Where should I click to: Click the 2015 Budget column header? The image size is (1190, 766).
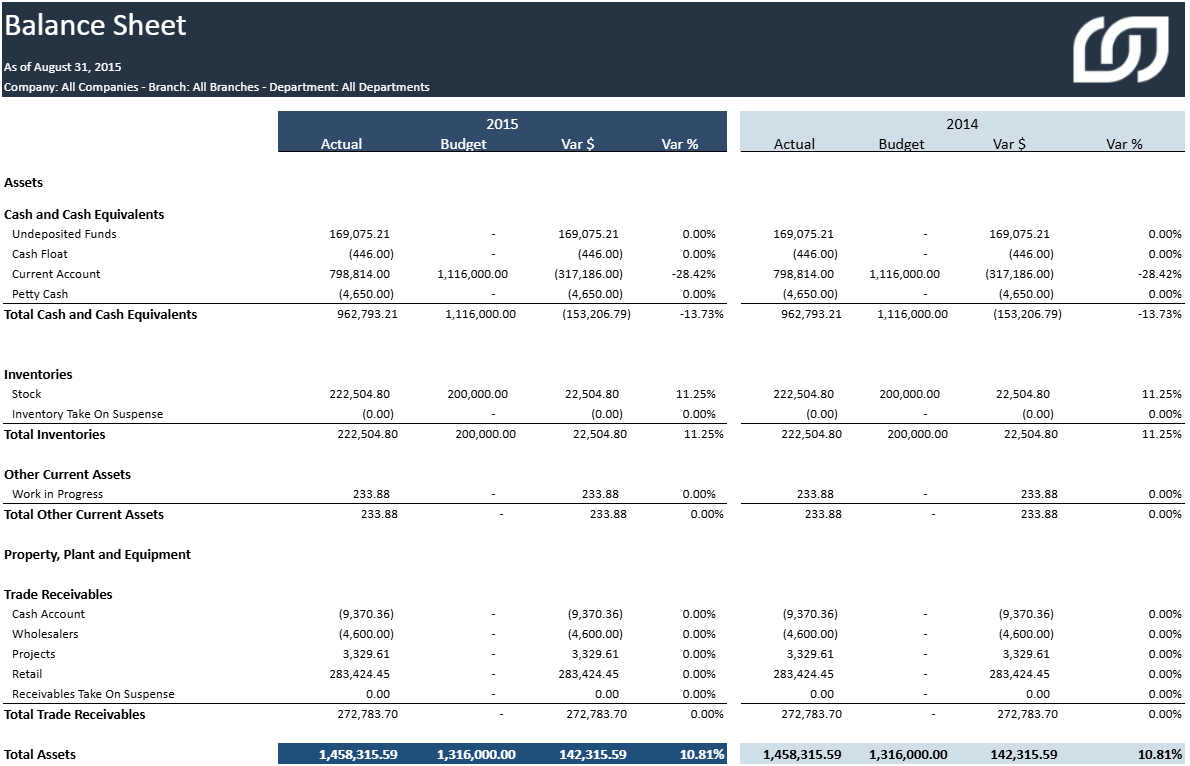coord(463,144)
